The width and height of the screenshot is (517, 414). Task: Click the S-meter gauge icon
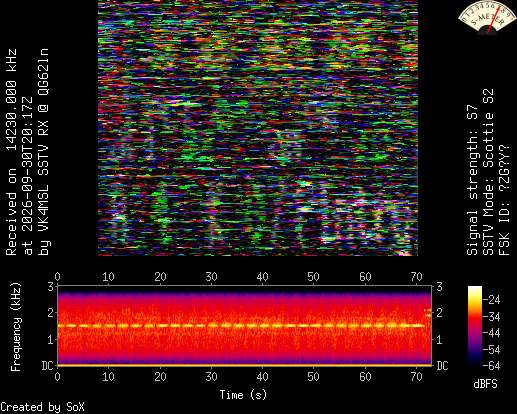pyautogui.click(x=486, y=17)
